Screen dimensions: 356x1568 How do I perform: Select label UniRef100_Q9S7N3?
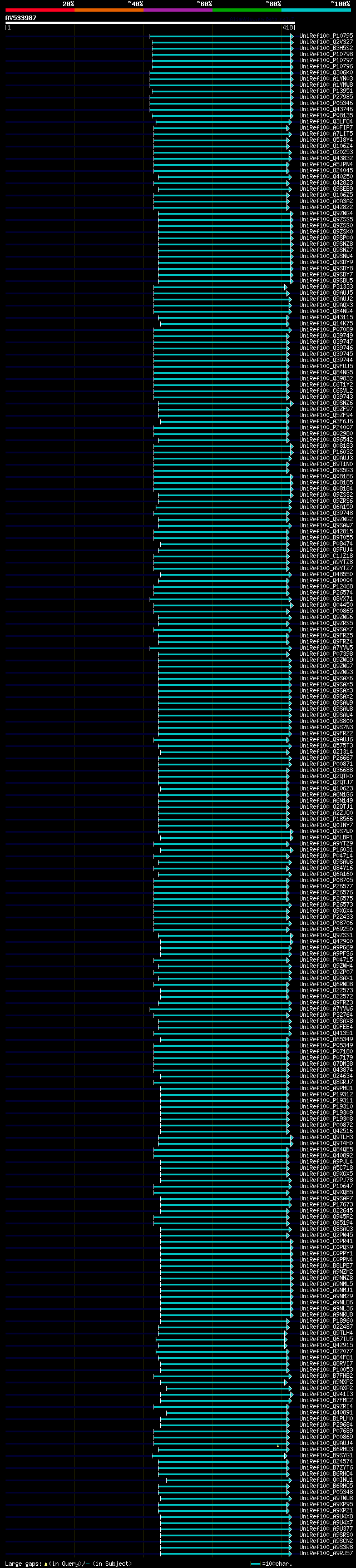point(325,728)
